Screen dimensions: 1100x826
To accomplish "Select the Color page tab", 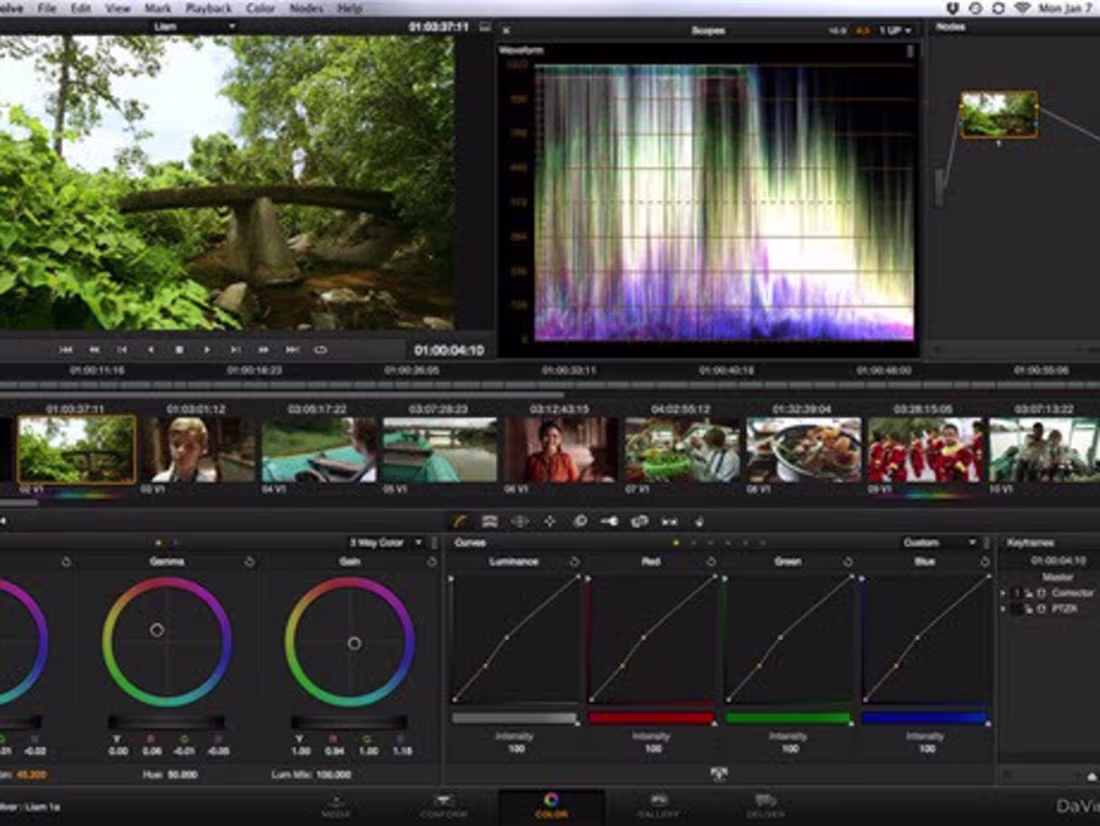I will coord(551,807).
